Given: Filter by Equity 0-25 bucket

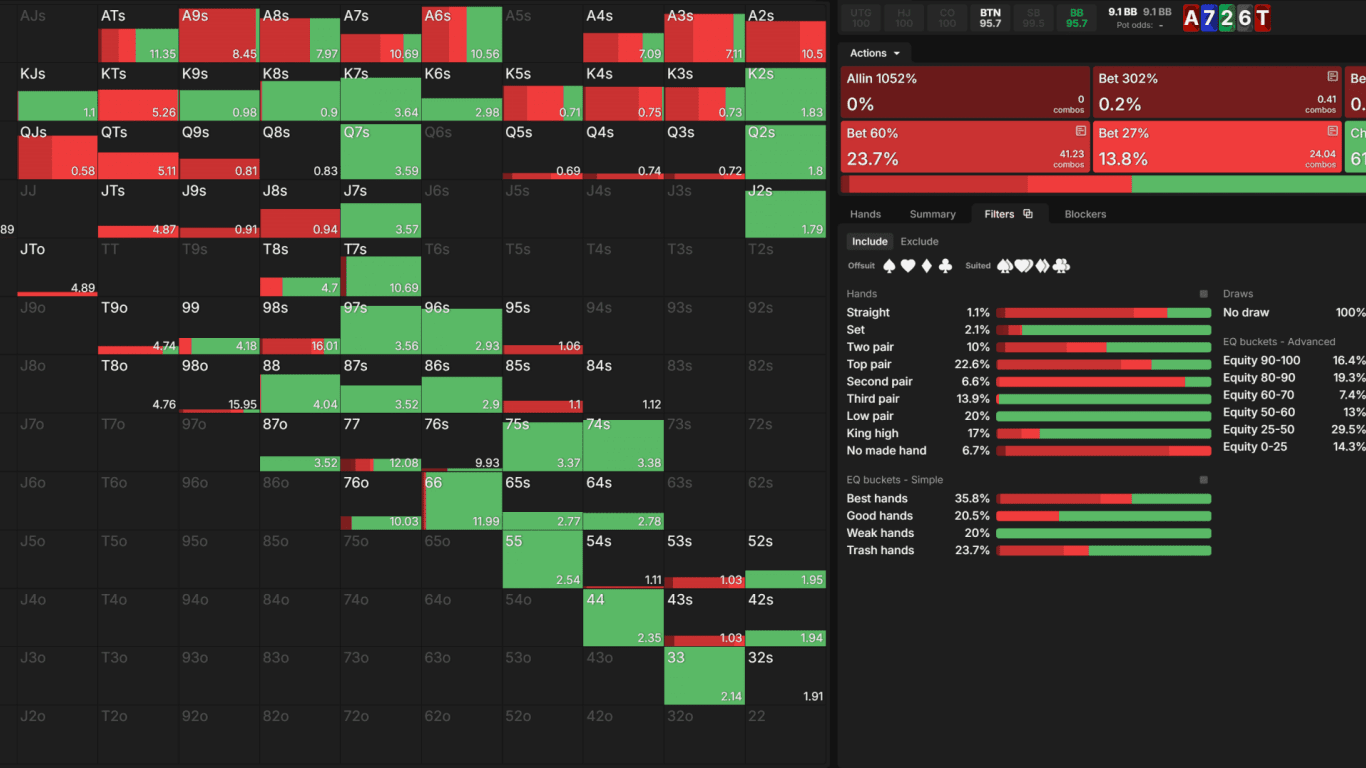Looking at the screenshot, I should 1294,447.
